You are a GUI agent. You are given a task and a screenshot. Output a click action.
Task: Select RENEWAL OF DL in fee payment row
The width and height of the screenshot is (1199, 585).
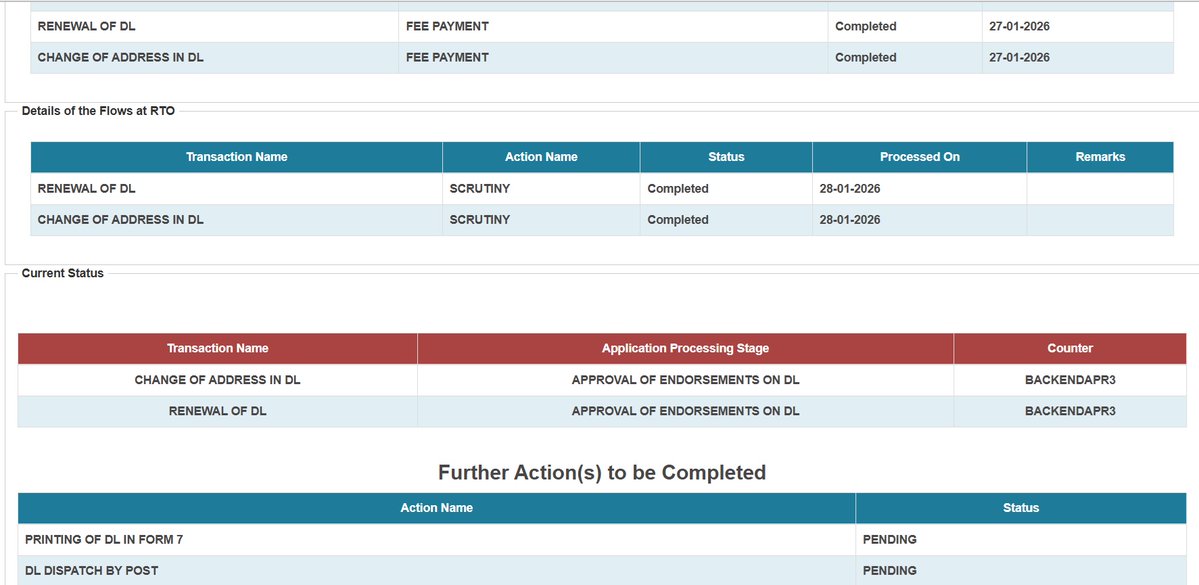pos(86,26)
